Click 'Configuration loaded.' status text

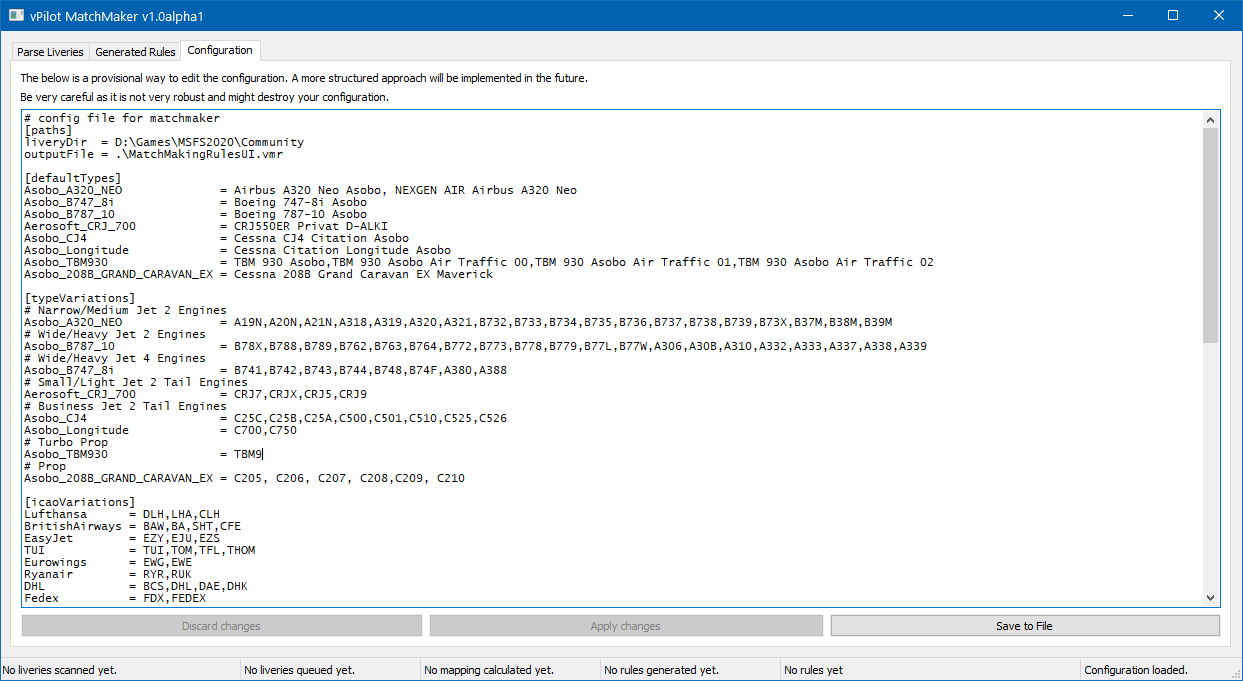(1135, 670)
